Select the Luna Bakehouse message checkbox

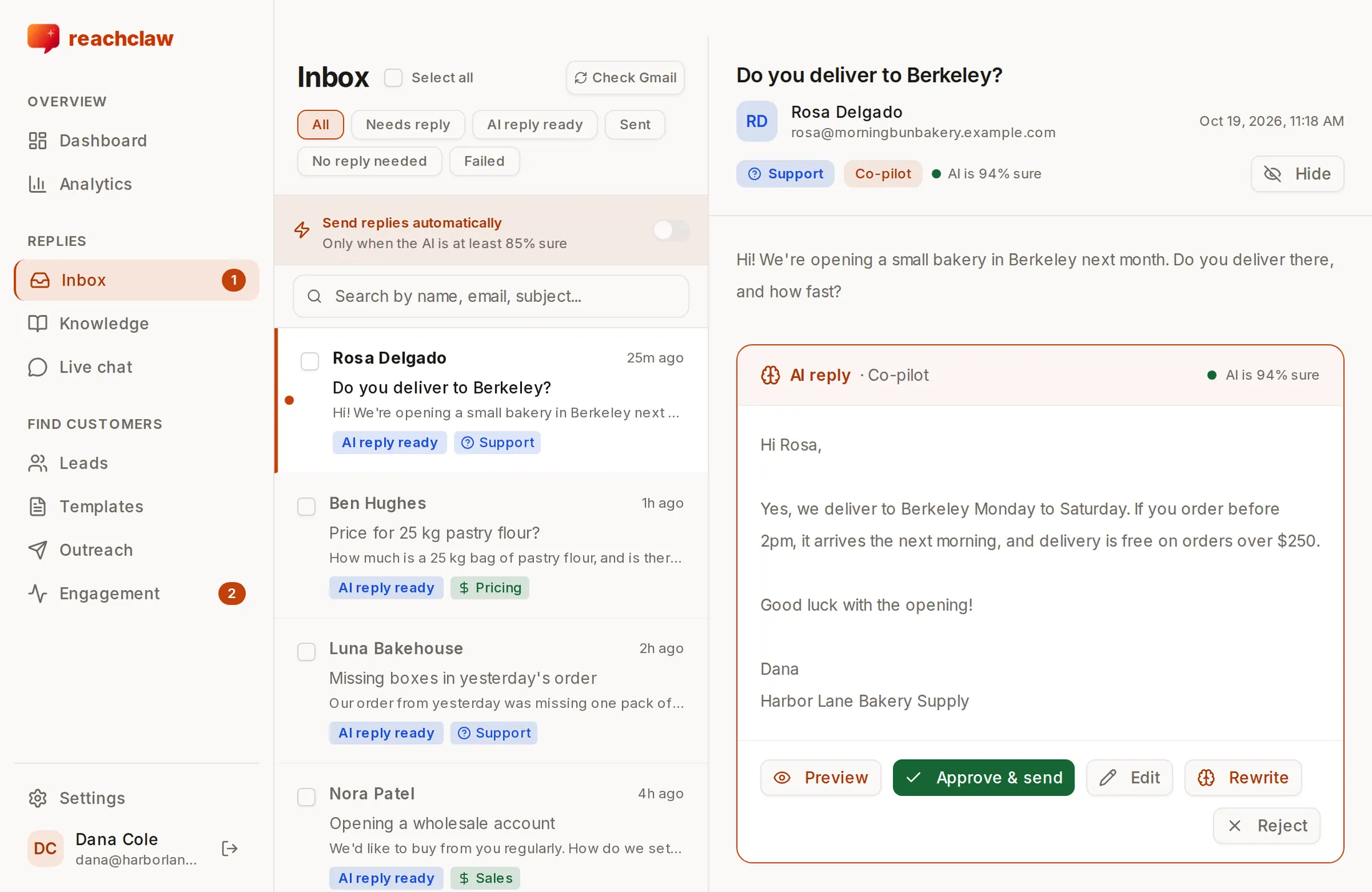click(x=306, y=652)
